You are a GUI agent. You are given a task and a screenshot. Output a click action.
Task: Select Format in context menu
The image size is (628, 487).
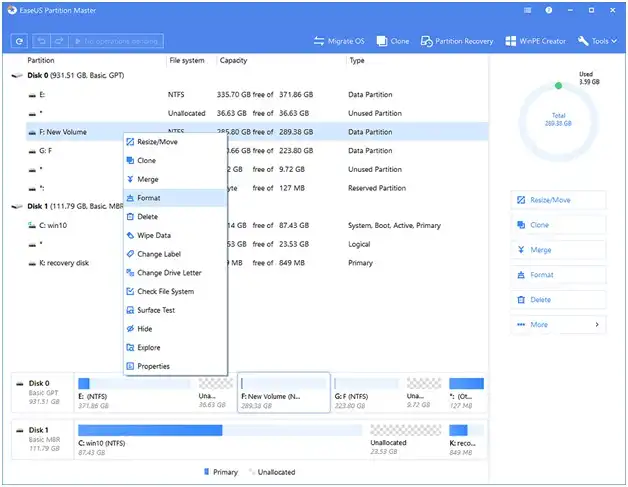[x=175, y=198]
